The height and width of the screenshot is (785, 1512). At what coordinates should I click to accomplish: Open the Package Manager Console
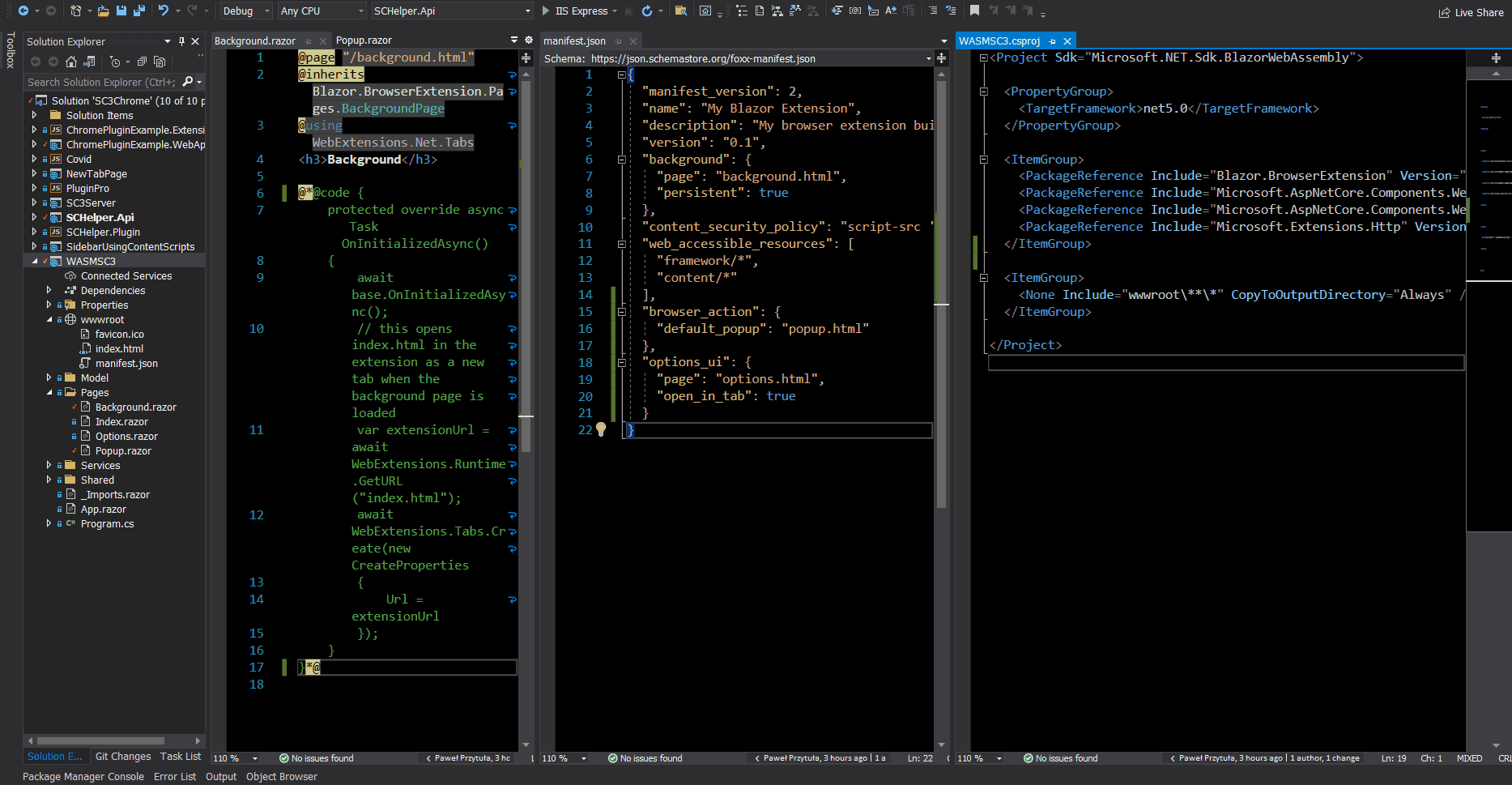(83, 776)
